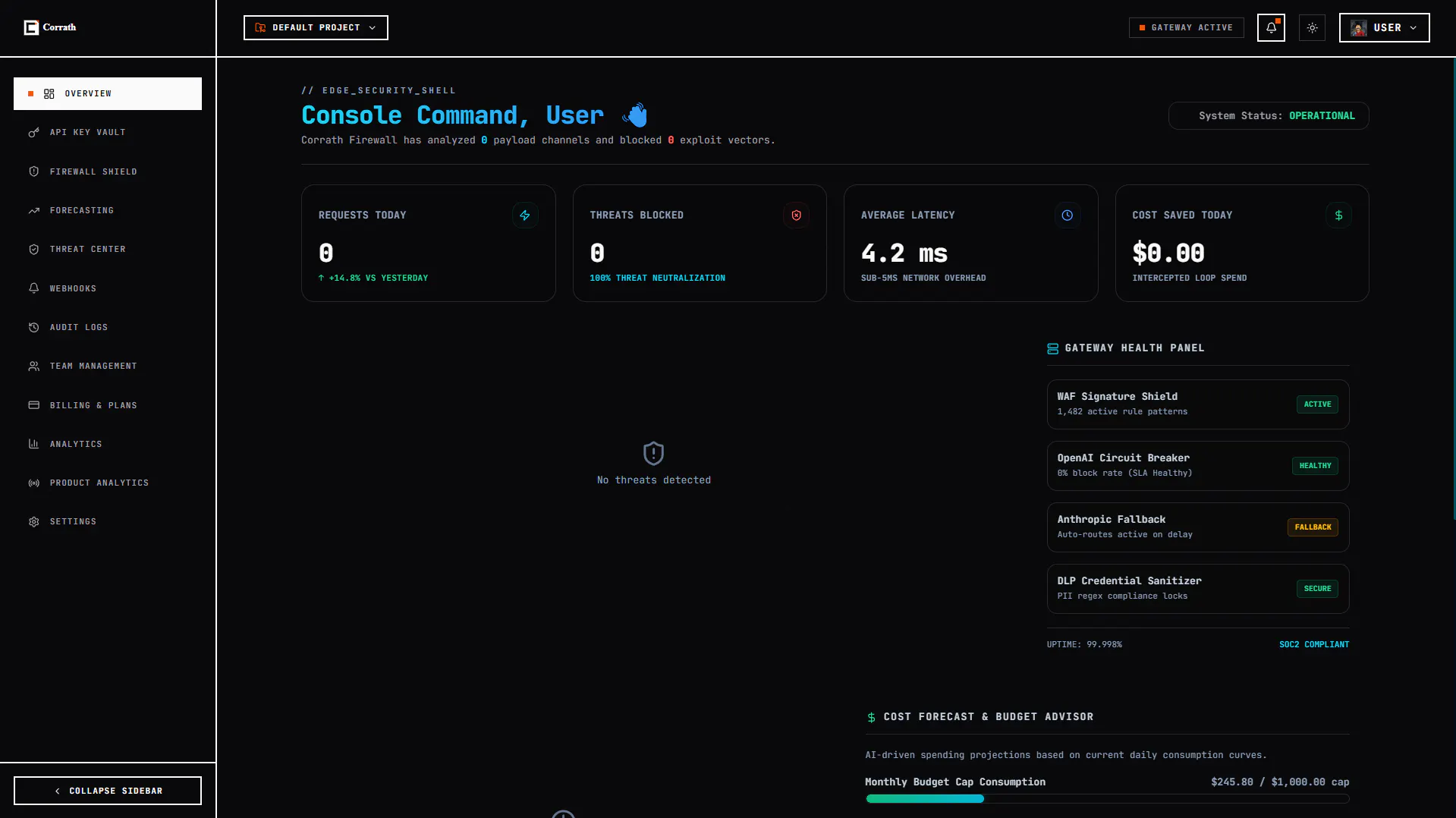Navigate to FORECASTING section
Viewport: 1456px width, 818px height.
(x=108, y=210)
